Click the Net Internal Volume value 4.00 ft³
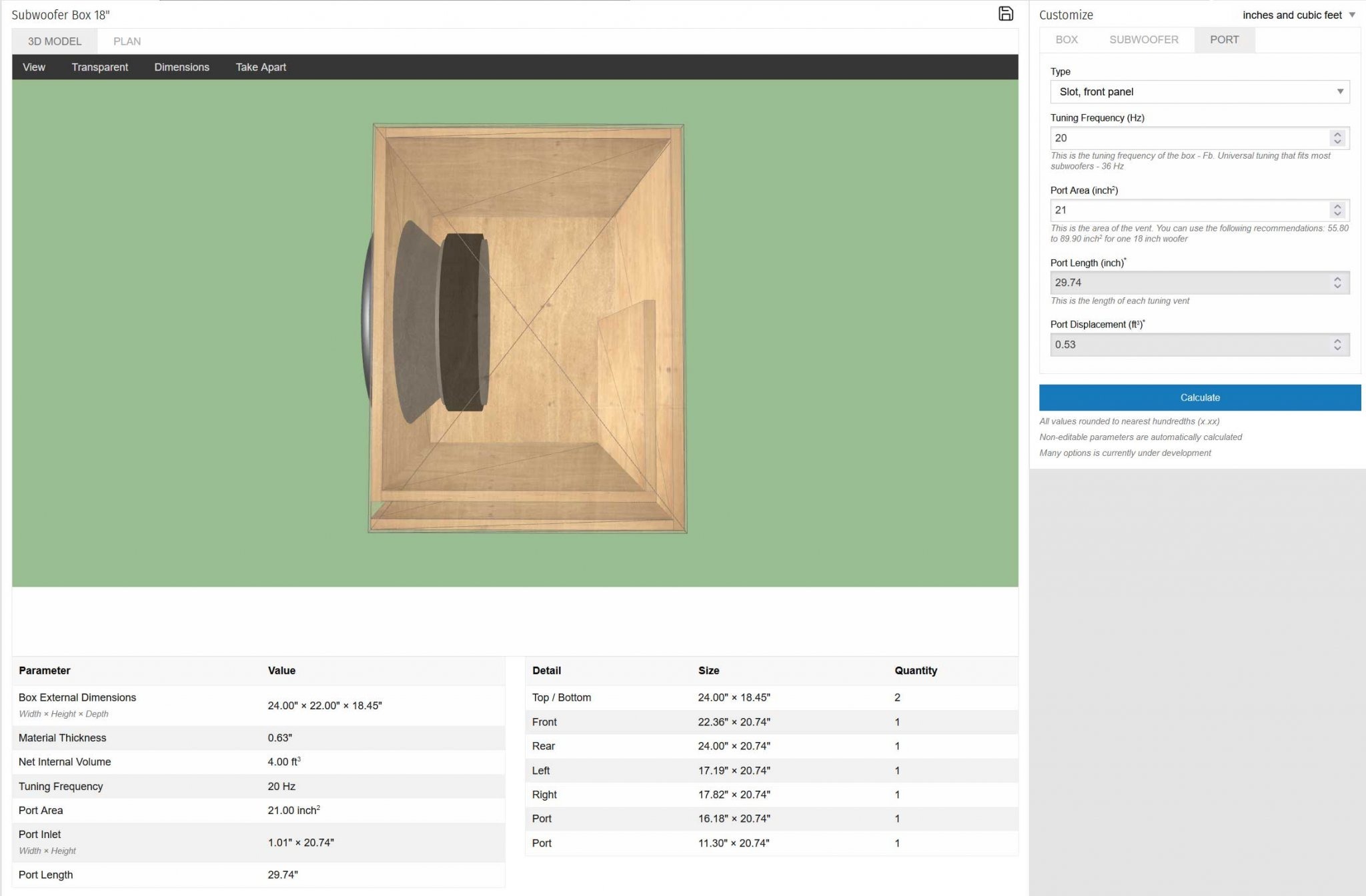Viewport: 1366px width, 896px height. (x=284, y=762)
